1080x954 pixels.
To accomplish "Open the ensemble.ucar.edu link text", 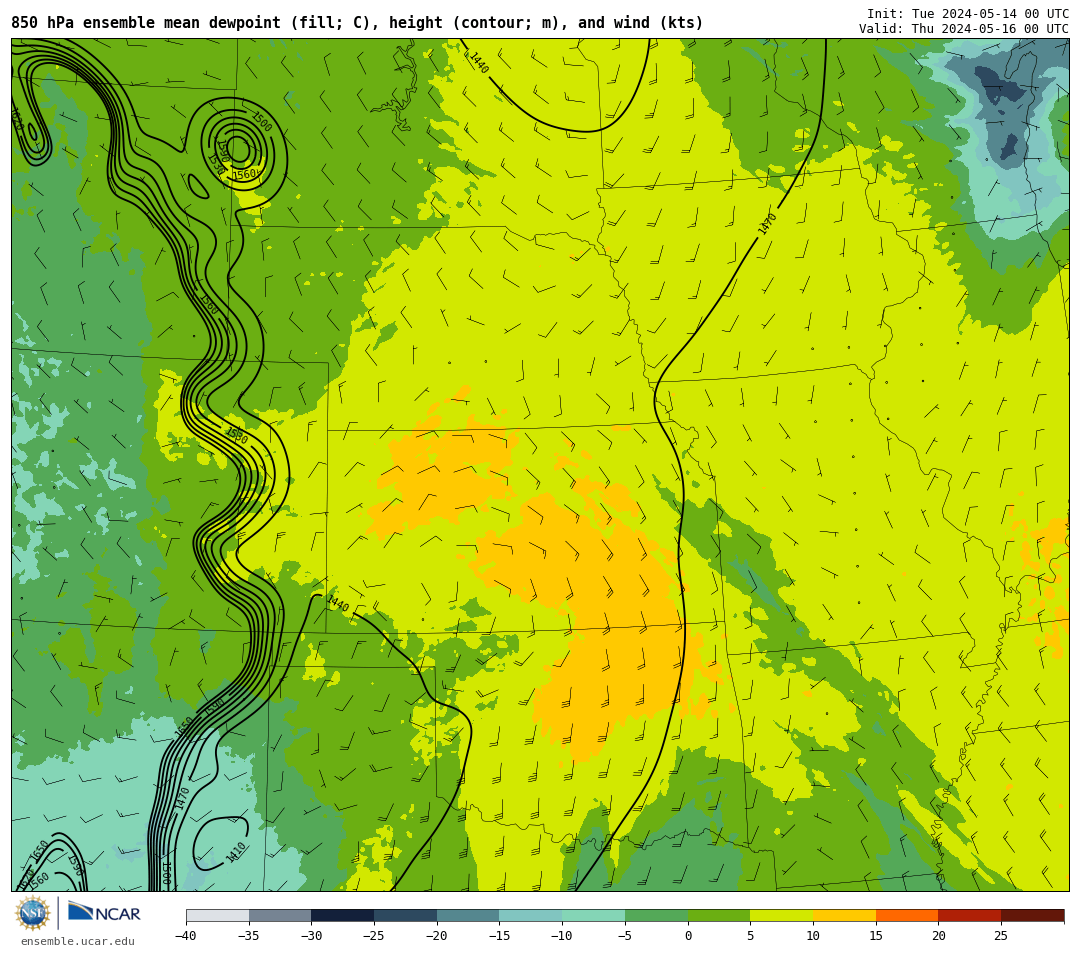I will click(x=78, y=942).
